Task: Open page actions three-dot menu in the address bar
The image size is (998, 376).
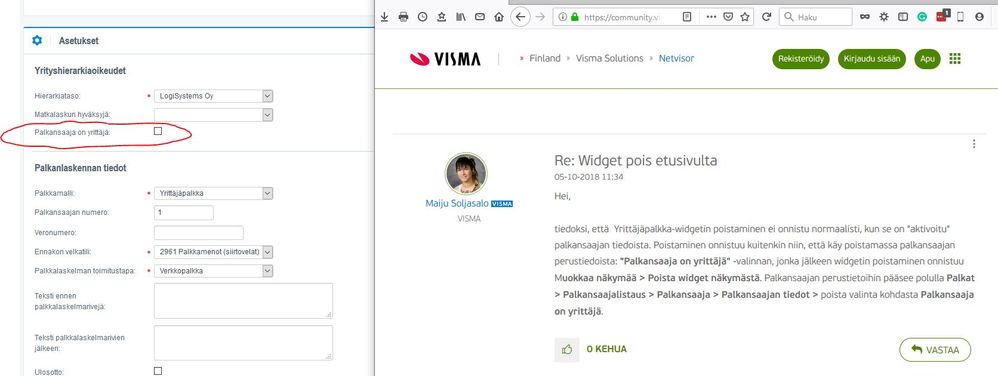Action: pyautogui.click(x=712, y=17)
